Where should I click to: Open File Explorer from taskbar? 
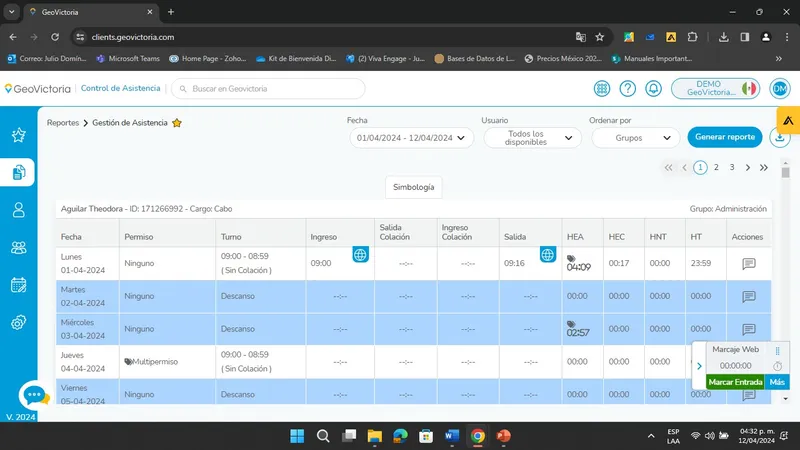pos(374,436)
